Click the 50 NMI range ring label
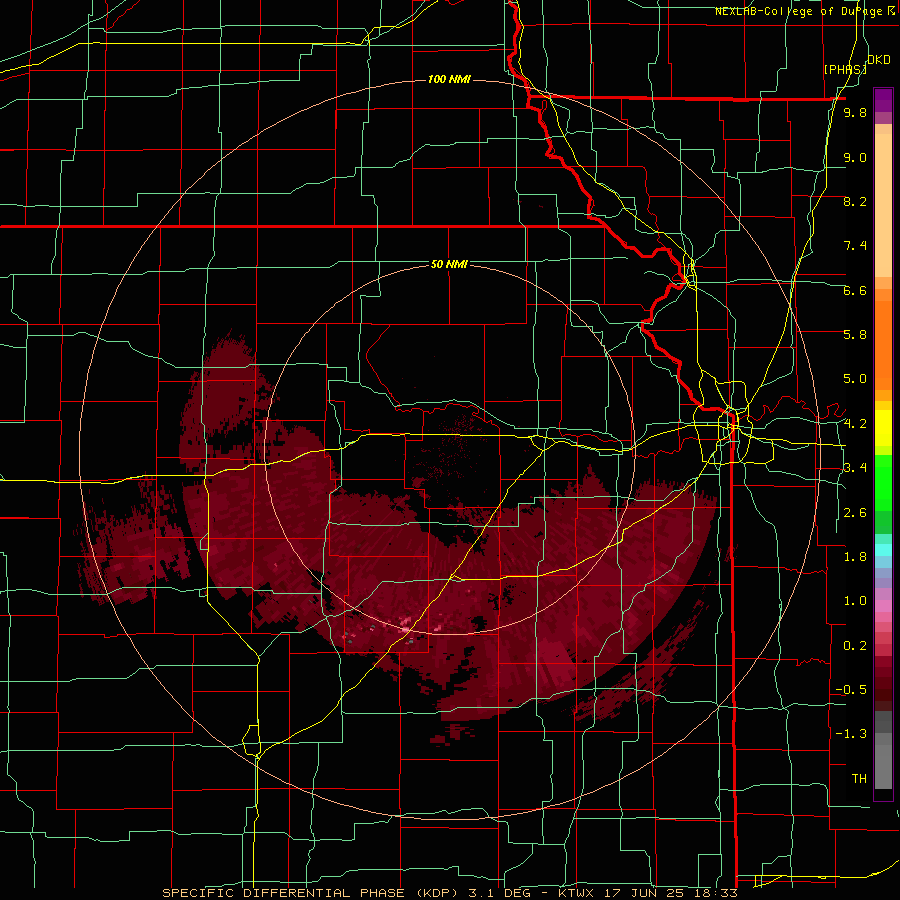Viewport: 900px width, 900px height. pyautogui.click(x=449, y=264)
